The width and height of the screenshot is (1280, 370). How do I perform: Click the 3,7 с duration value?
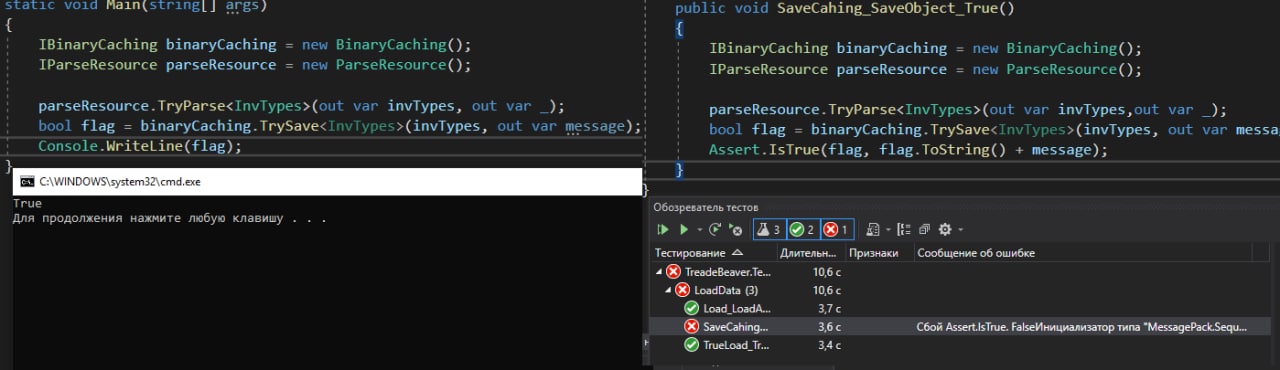tap(830, 308)
